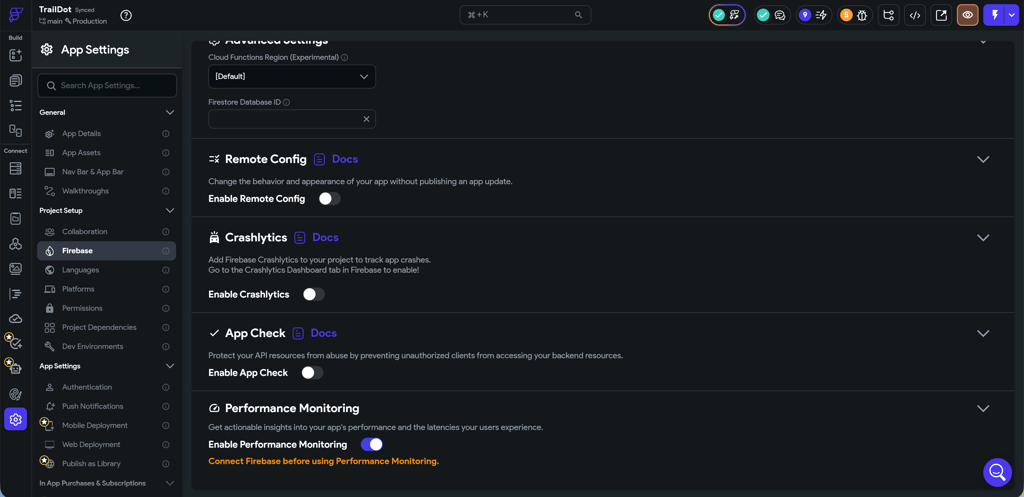Open the API cluster (three circles) icon
Screen dimensions: 1024x497
(16, 244)
